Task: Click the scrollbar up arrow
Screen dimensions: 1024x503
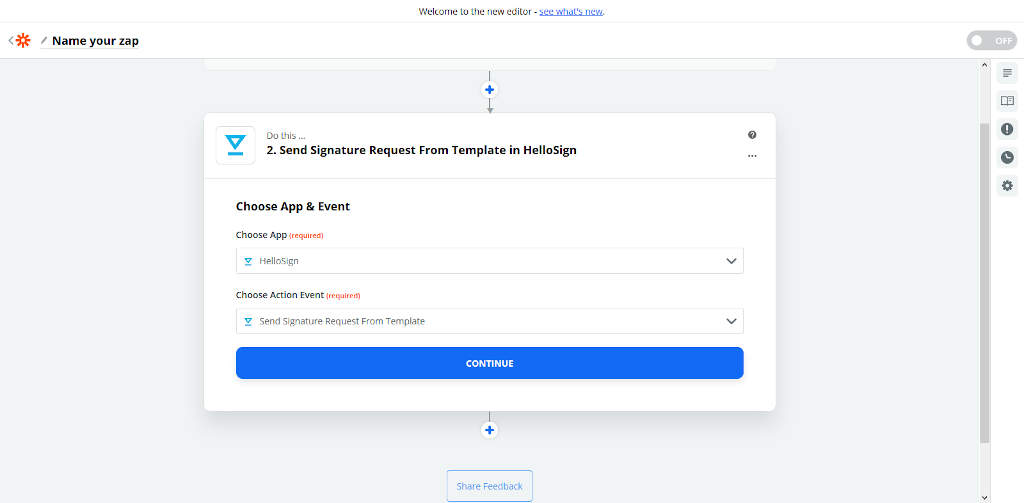Action: (985, 65)
